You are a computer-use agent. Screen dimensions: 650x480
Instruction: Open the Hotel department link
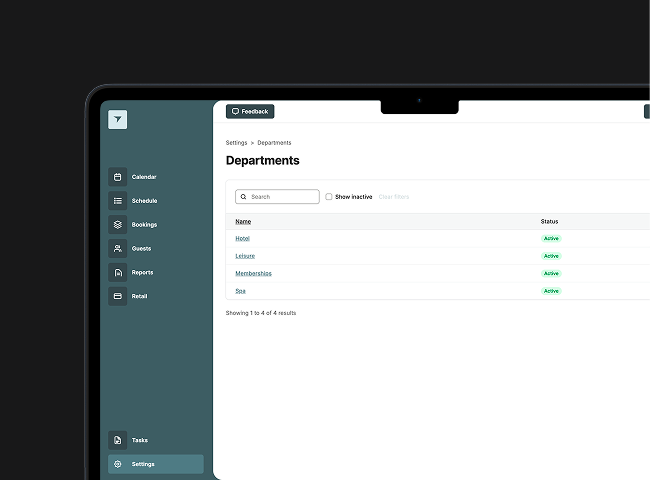243,238
